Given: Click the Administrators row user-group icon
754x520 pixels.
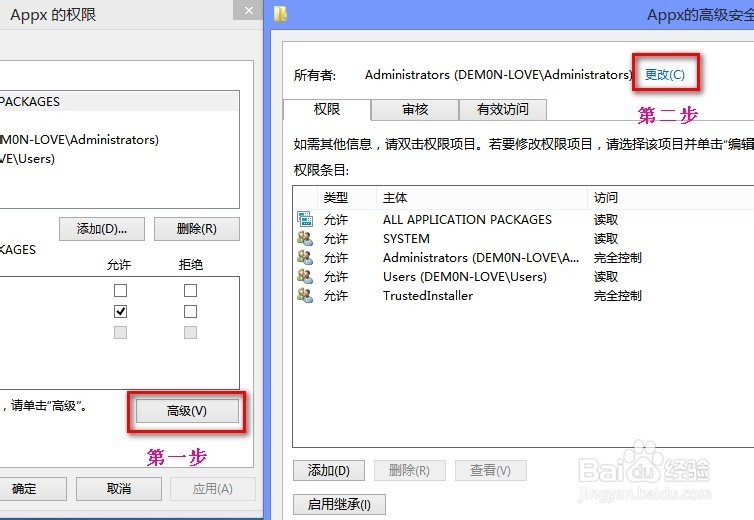Looking at the screenshot, I should 305,257.
